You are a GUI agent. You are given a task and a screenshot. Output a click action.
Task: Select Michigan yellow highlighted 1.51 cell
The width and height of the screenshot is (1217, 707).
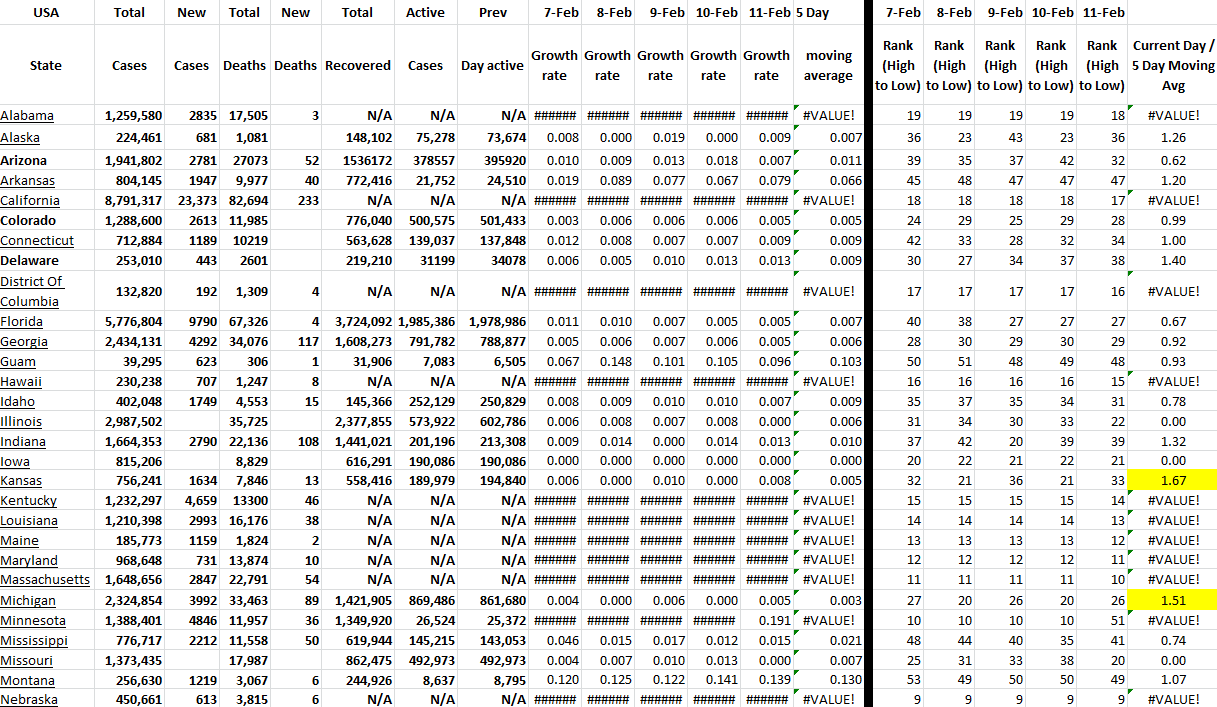click(x=1173, y=600)
